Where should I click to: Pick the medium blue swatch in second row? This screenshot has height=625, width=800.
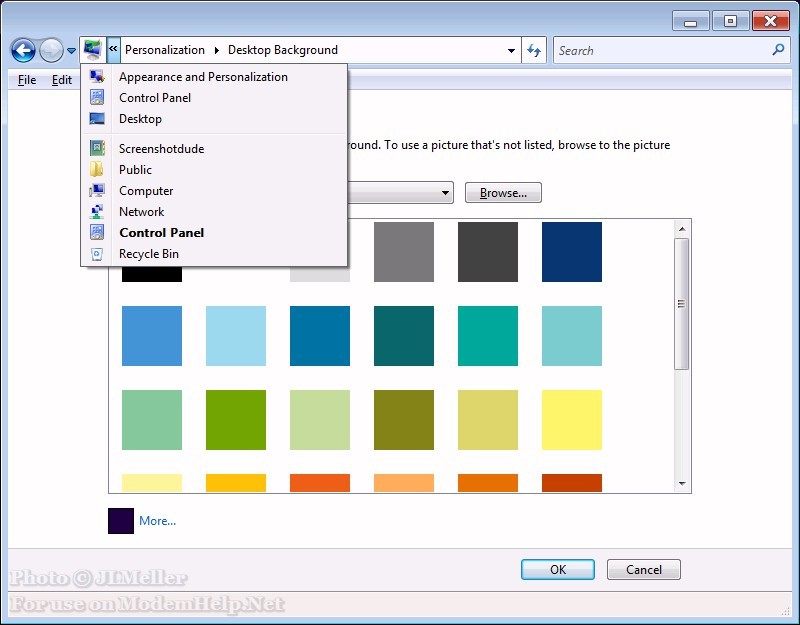(x=152, y=336)
